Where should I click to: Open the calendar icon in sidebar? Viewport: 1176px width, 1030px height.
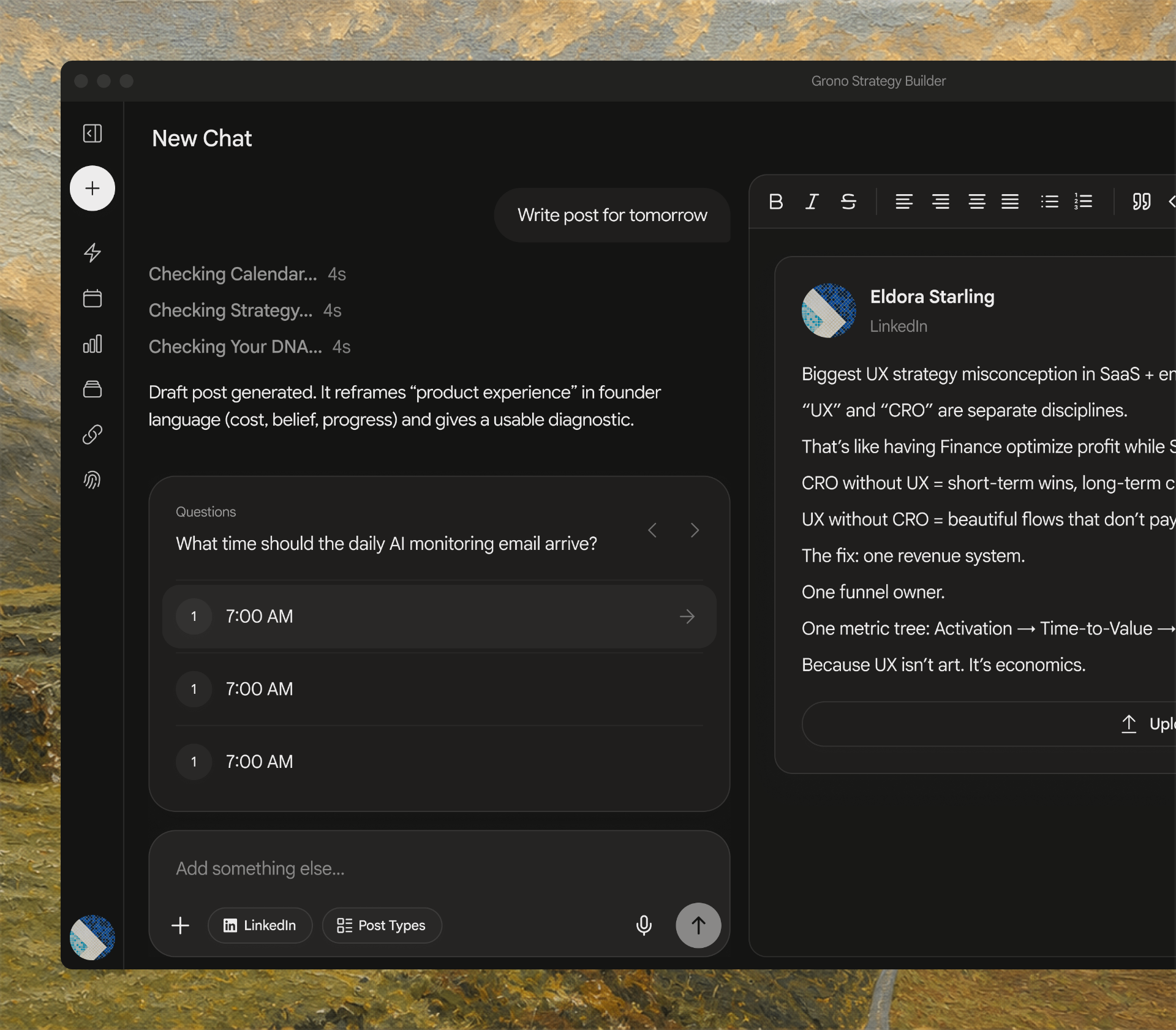[92, 298]
